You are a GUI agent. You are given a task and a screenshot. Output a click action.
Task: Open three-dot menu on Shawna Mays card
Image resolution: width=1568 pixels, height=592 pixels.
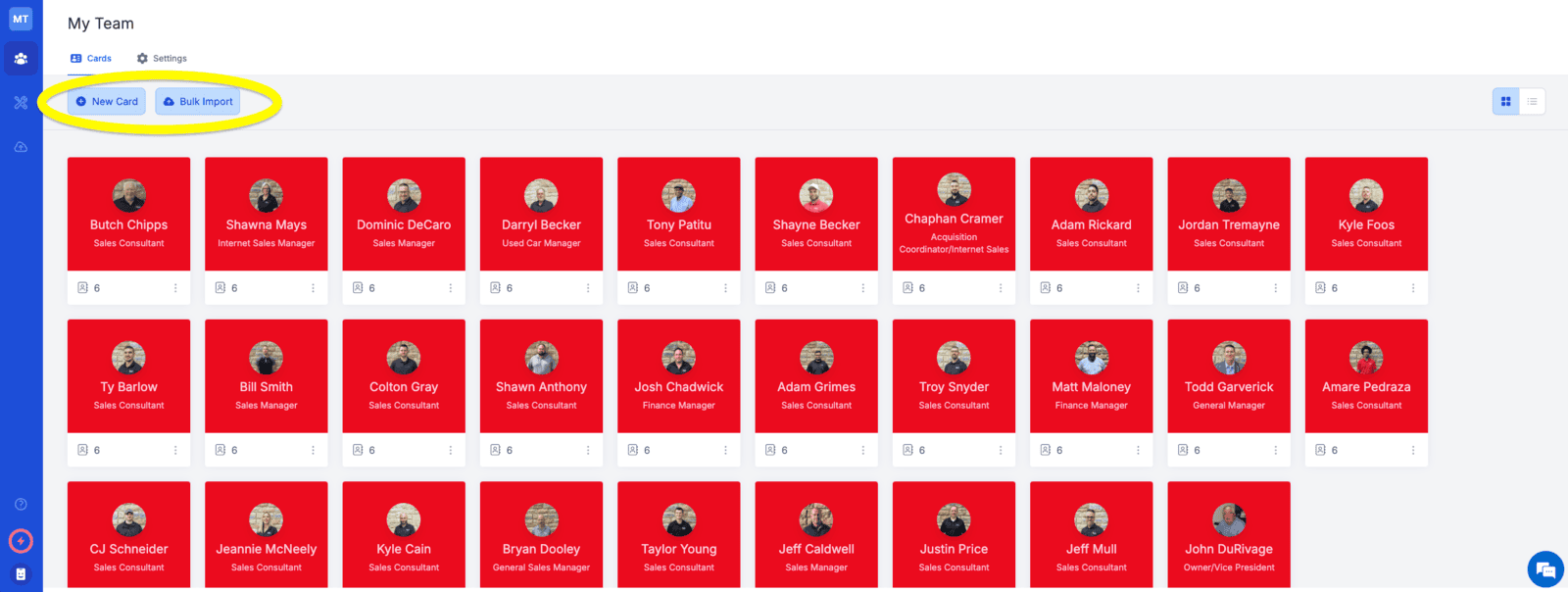pyautogui.click(x=313, y=288)
